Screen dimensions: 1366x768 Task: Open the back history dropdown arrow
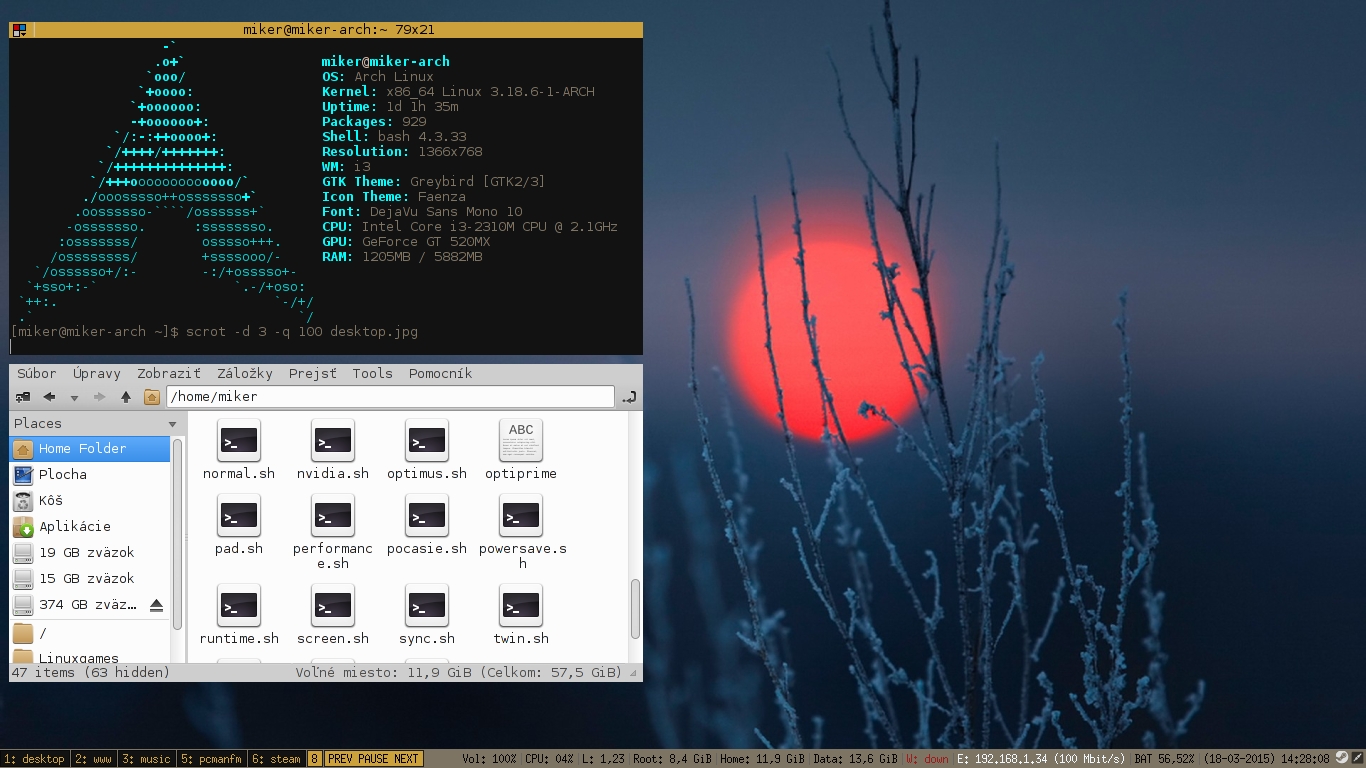pos(73,397)
